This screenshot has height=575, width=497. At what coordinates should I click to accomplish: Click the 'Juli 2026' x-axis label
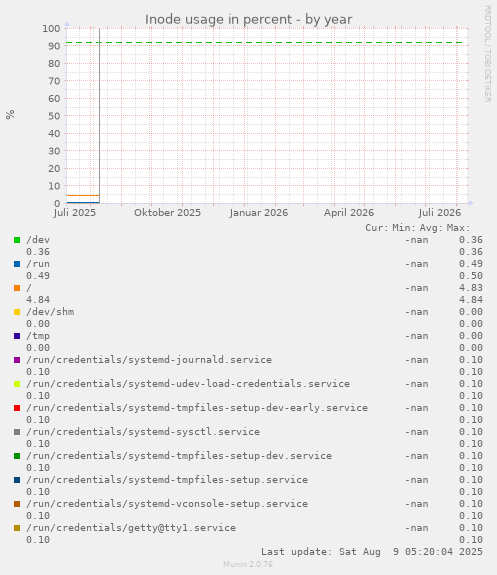click(x=439, y=213)
